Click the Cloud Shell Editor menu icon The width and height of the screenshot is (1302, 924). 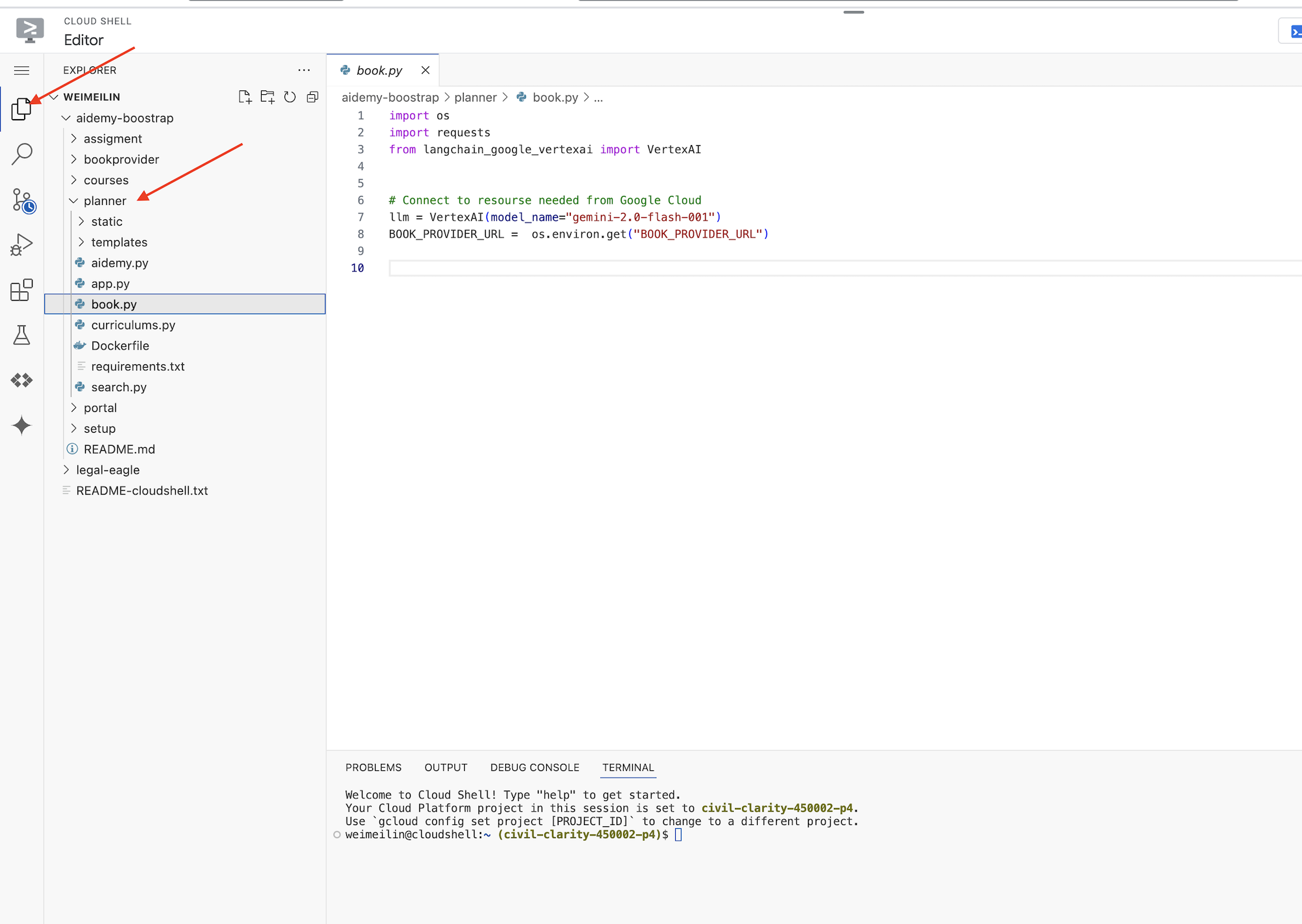click(x=22, y=70)
